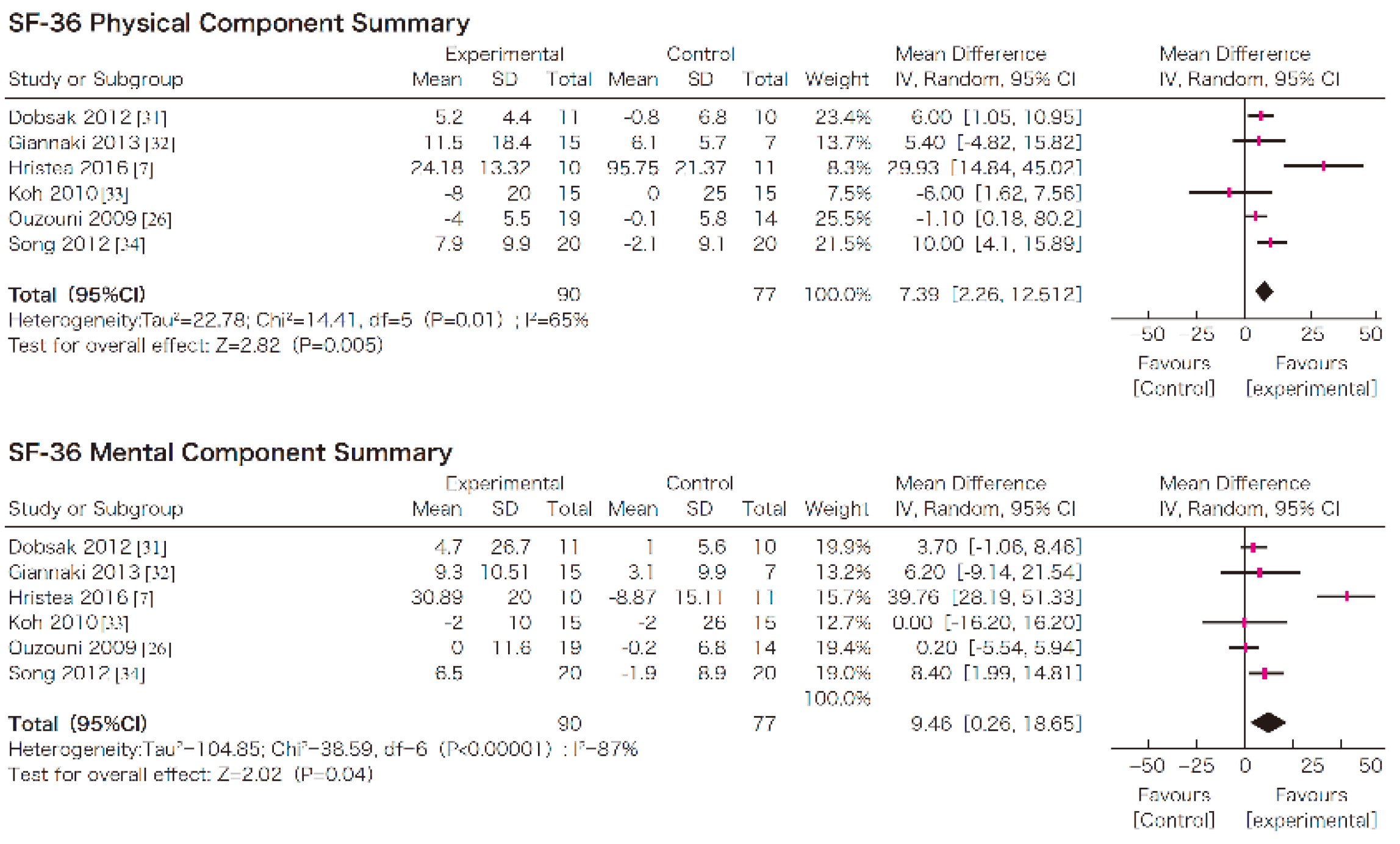Open citation [26] beside Ouzouni 2009, Physical table
Image resolution: width=1400 pixels, height=844 pixels.
click(157, 220)
